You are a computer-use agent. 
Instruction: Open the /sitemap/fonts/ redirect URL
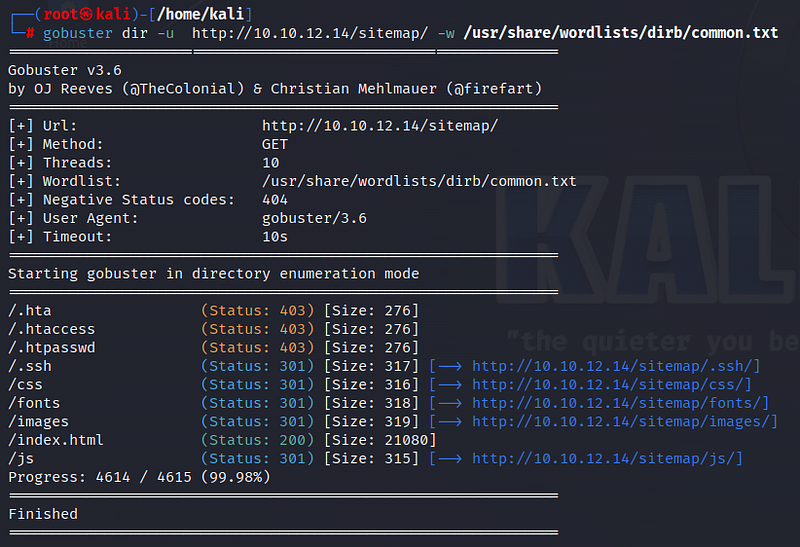click(x=620, y=403)
